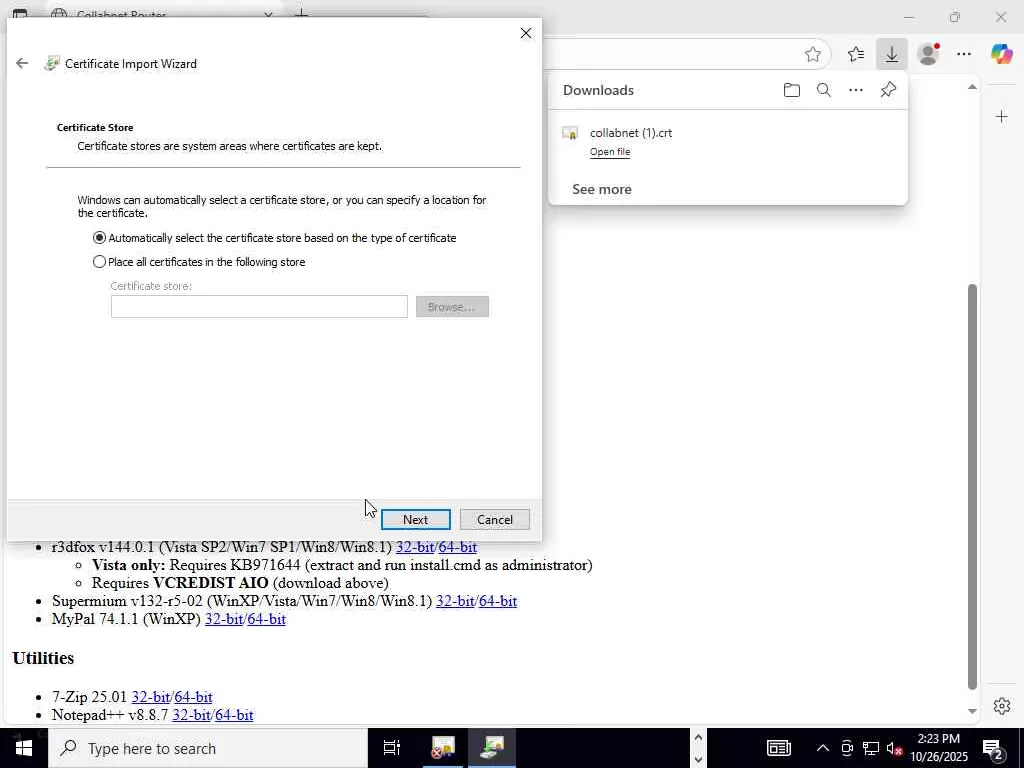Viewport: 1024px width, 768px height.
Task: Go back using the wizard's back arrow
Action: click(22, 63)
